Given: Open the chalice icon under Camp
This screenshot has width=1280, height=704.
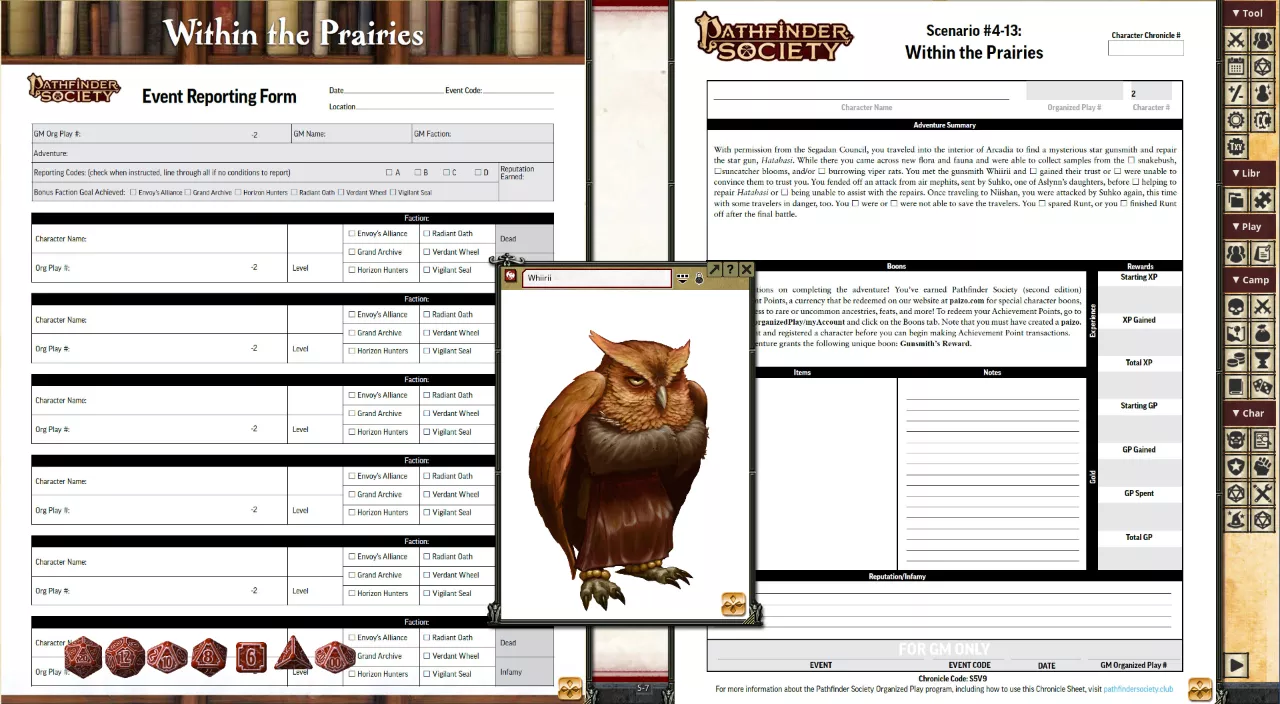Looking at the screenshot, I should coord(1262,360).
